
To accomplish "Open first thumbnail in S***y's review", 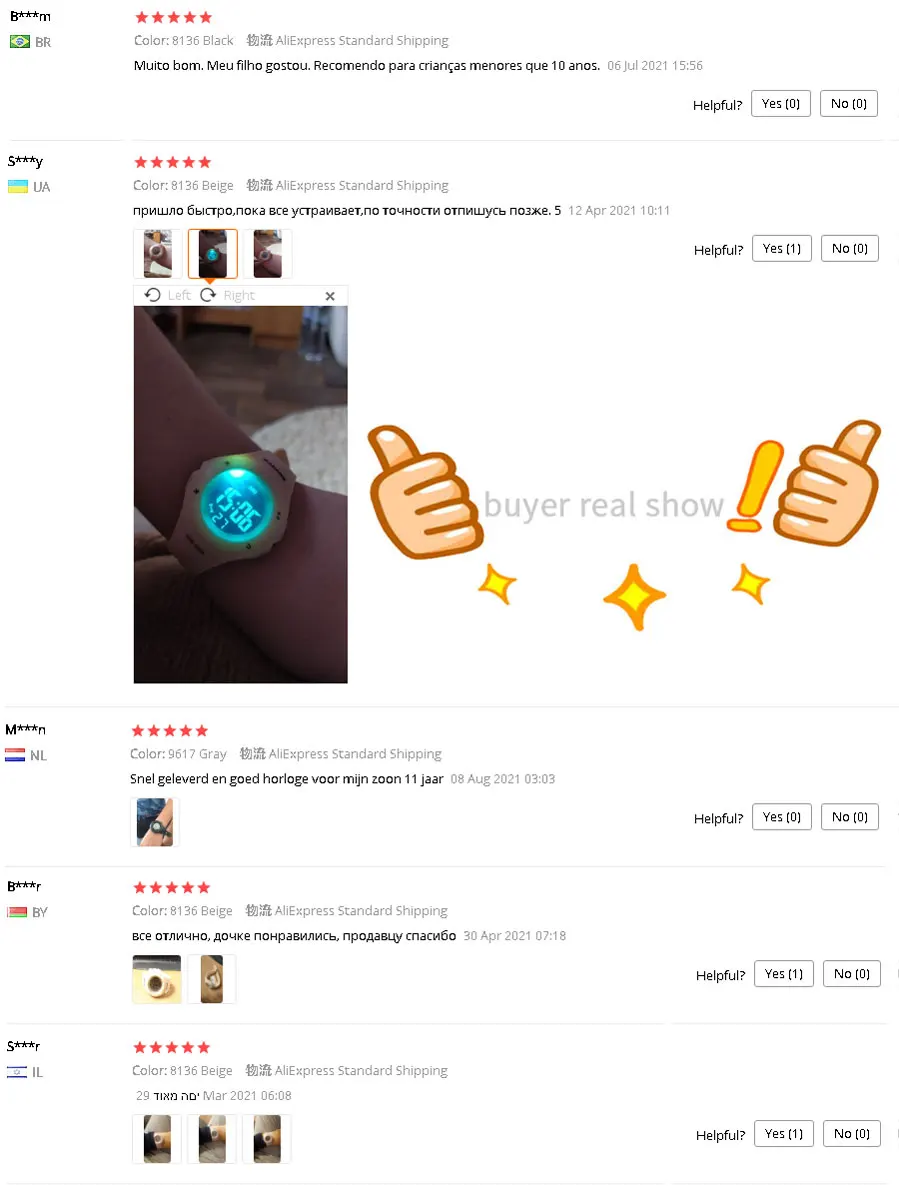I will click(x=157, y=254).
